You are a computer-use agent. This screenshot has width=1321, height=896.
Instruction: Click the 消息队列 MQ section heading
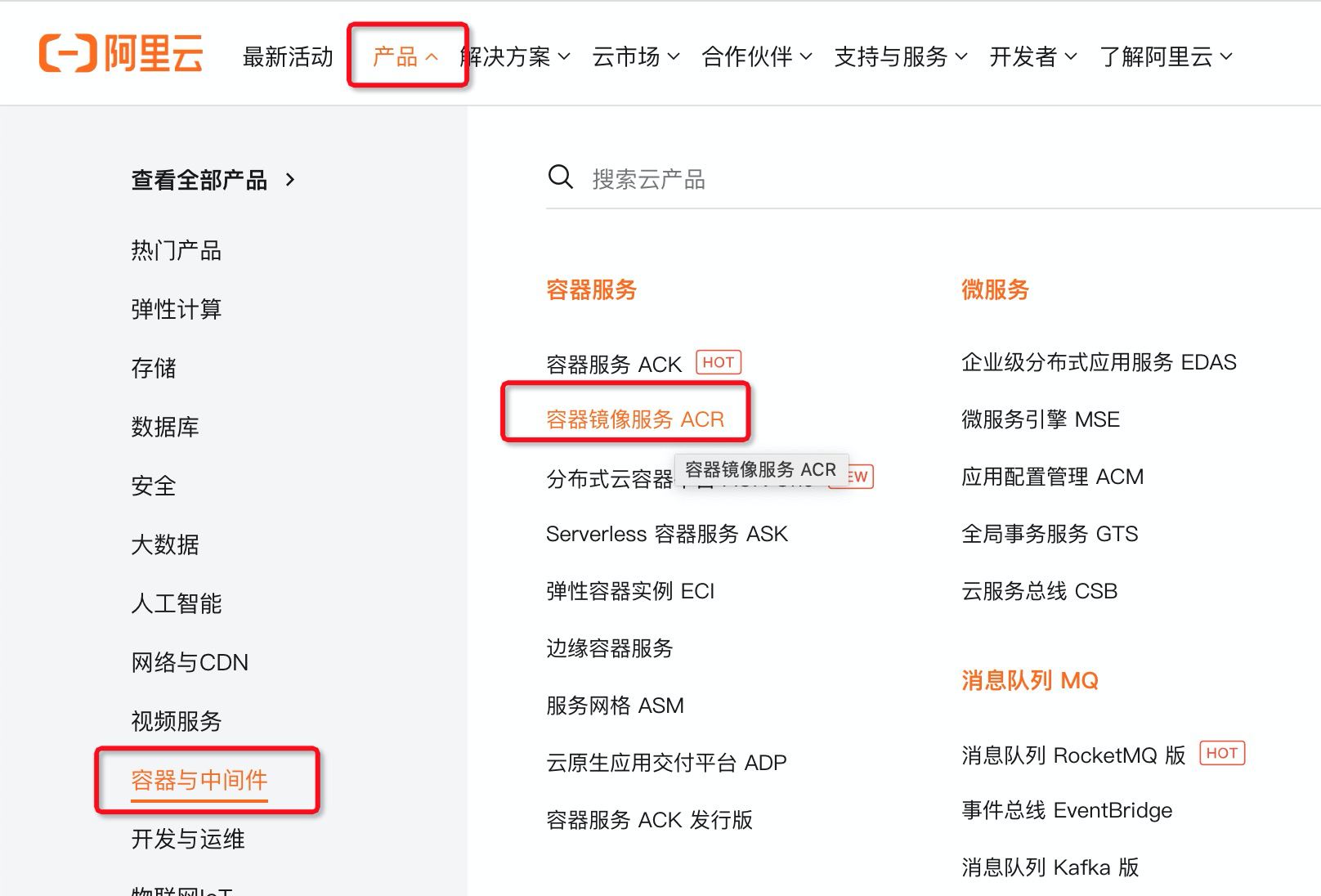[x=1030, y=680]
